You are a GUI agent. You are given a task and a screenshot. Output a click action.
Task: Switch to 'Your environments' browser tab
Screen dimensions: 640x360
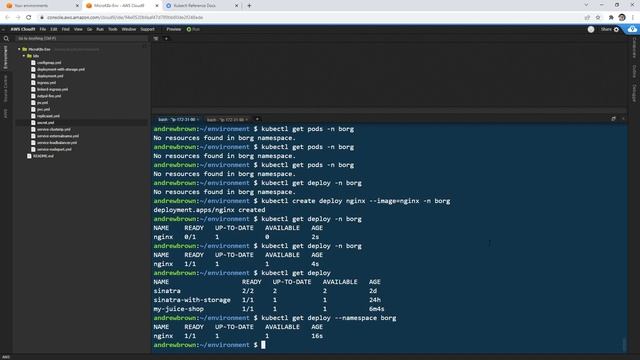point(41,6)
